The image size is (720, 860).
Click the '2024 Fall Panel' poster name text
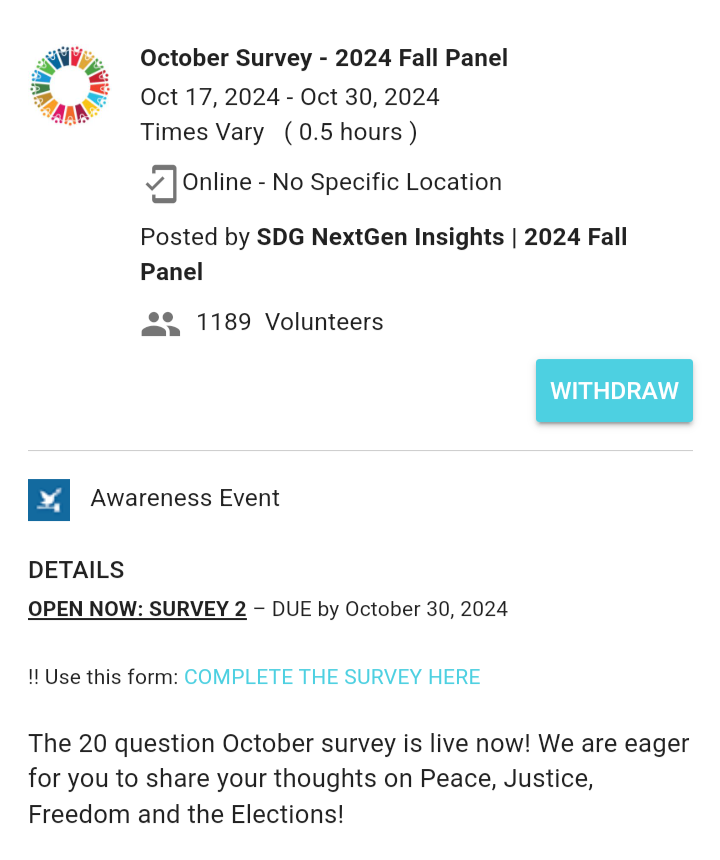[575, 237]
